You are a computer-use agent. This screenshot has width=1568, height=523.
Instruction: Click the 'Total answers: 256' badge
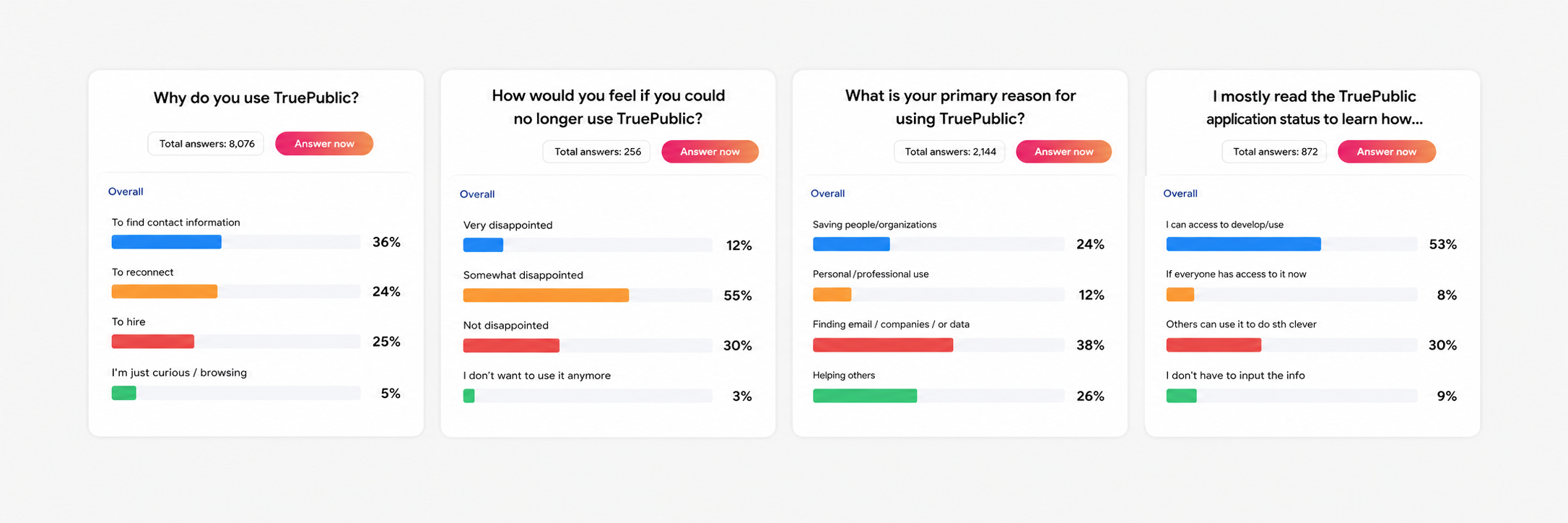tap(597, 152)
